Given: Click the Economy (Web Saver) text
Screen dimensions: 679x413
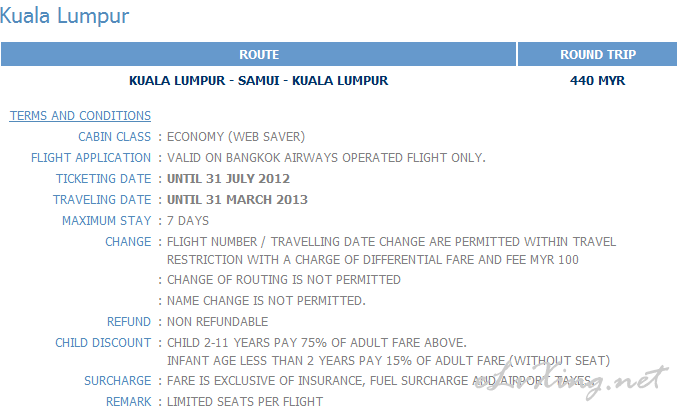Looking at the screenshot, I should (x=236, y=137).
